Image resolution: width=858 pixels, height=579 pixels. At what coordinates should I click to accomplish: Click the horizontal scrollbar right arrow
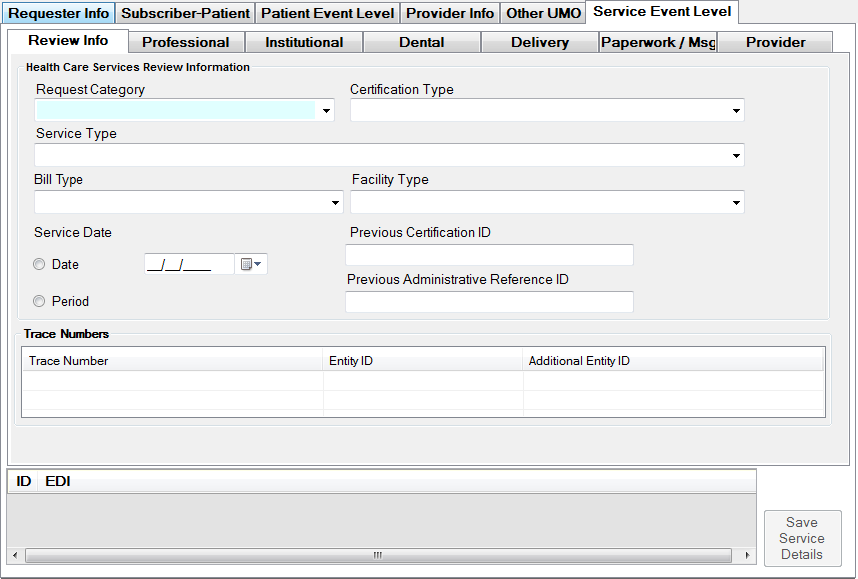[x=748, y=555]
